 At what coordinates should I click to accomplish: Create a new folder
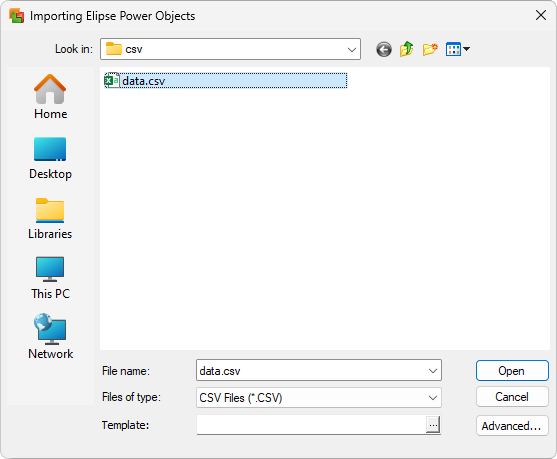click(430, 49)
